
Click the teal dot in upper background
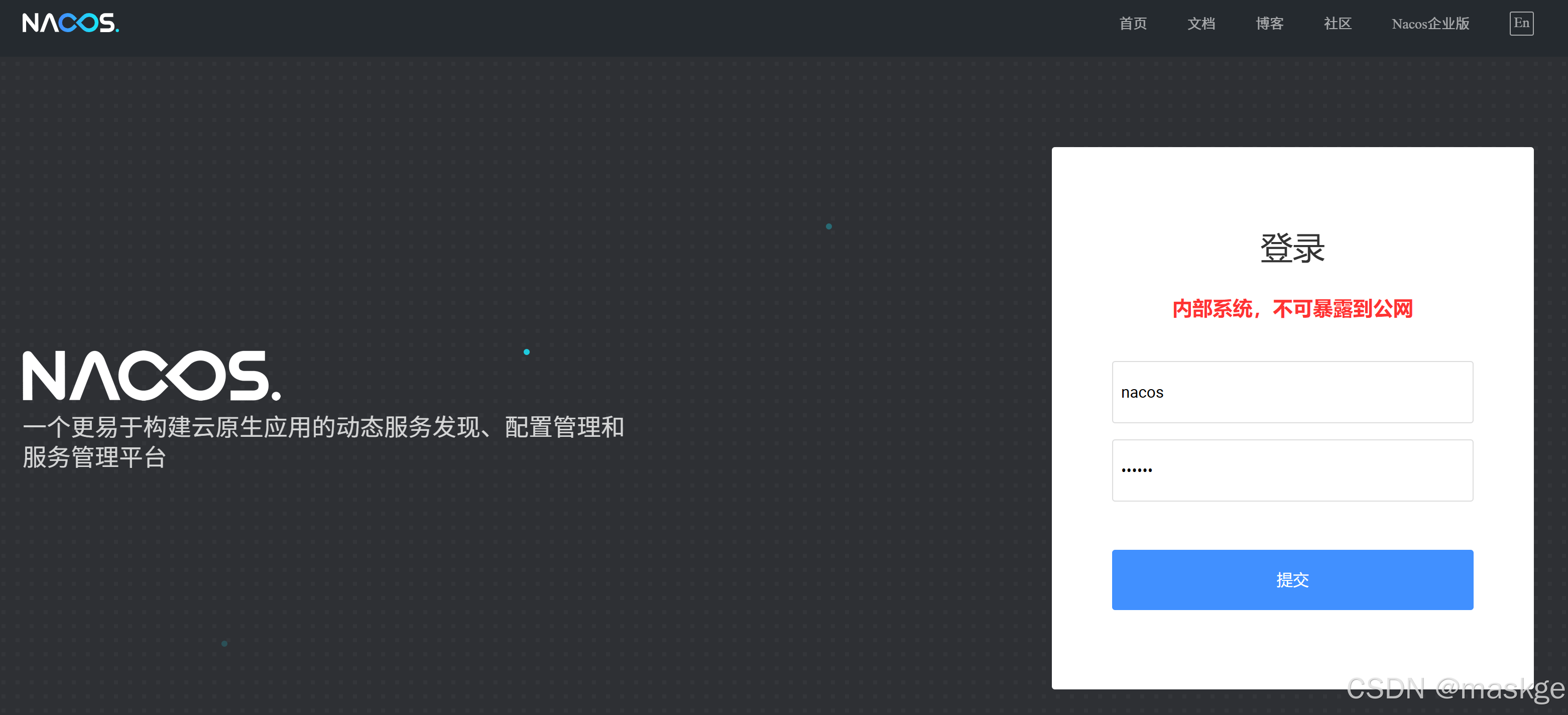click(x=828, y=226)
